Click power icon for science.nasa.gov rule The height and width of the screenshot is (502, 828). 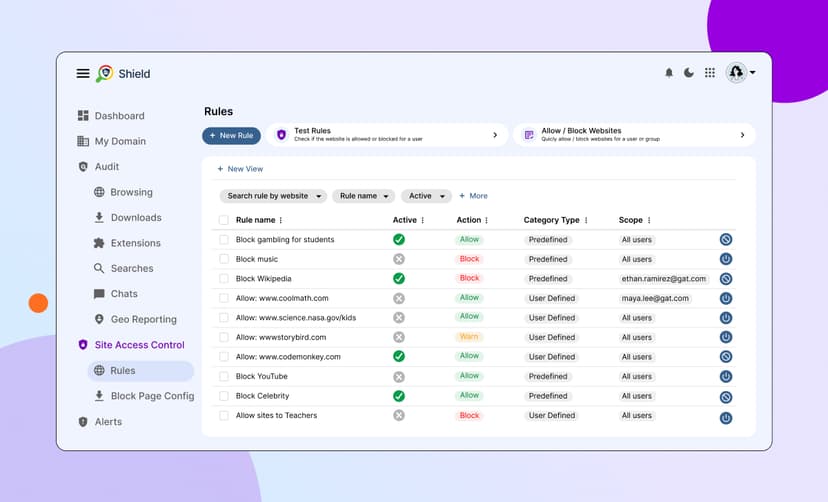coord(726,318)
